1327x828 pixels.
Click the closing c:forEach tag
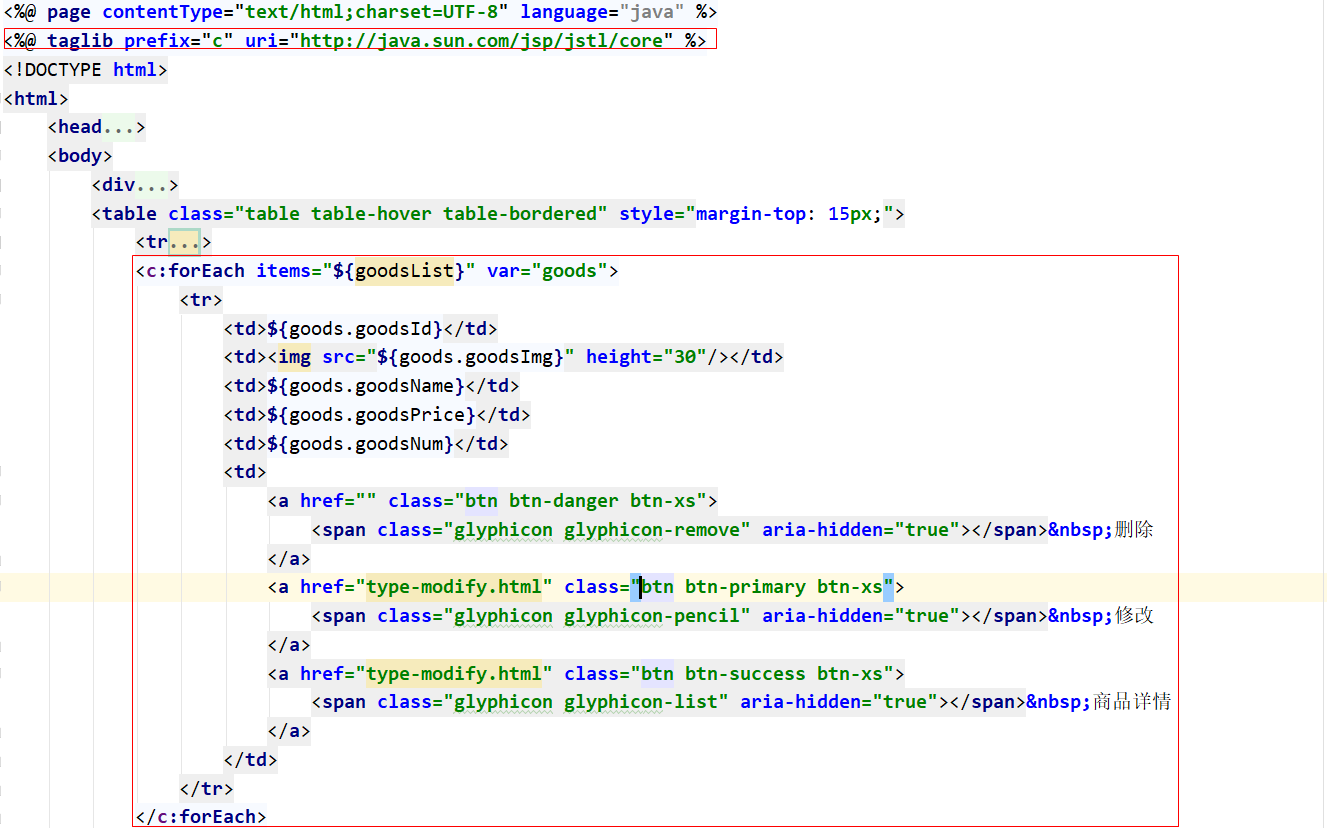[201, 817]
